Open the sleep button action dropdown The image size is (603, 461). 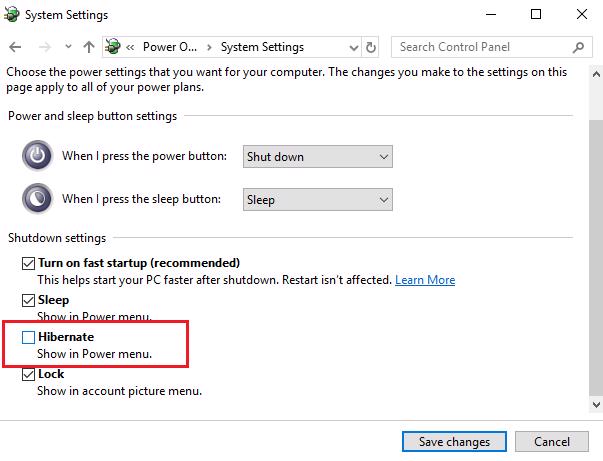point(317,199)
